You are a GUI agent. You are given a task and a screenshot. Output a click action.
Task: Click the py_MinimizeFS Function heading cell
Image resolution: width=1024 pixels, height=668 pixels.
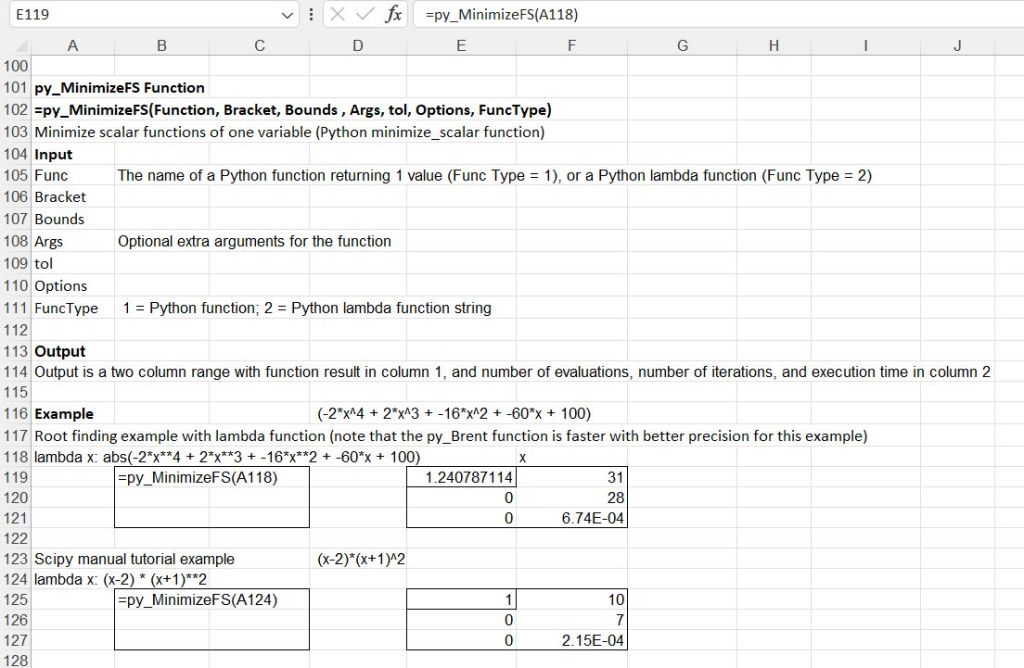click(73, 88)
